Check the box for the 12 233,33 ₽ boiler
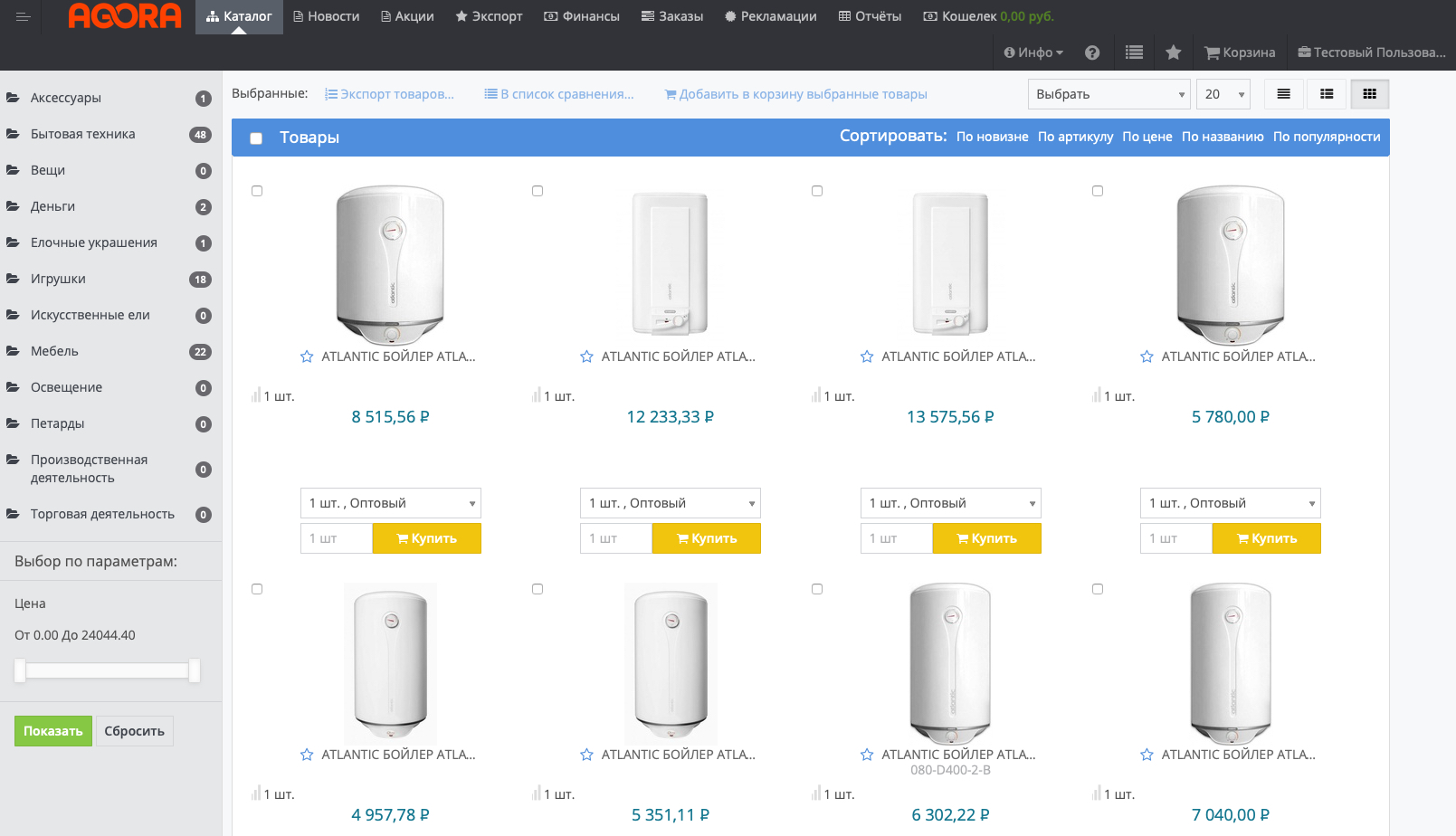Image resolution: width=1456 pixels, height=836 pixels. pyautogui.click(x=538, y=191)
